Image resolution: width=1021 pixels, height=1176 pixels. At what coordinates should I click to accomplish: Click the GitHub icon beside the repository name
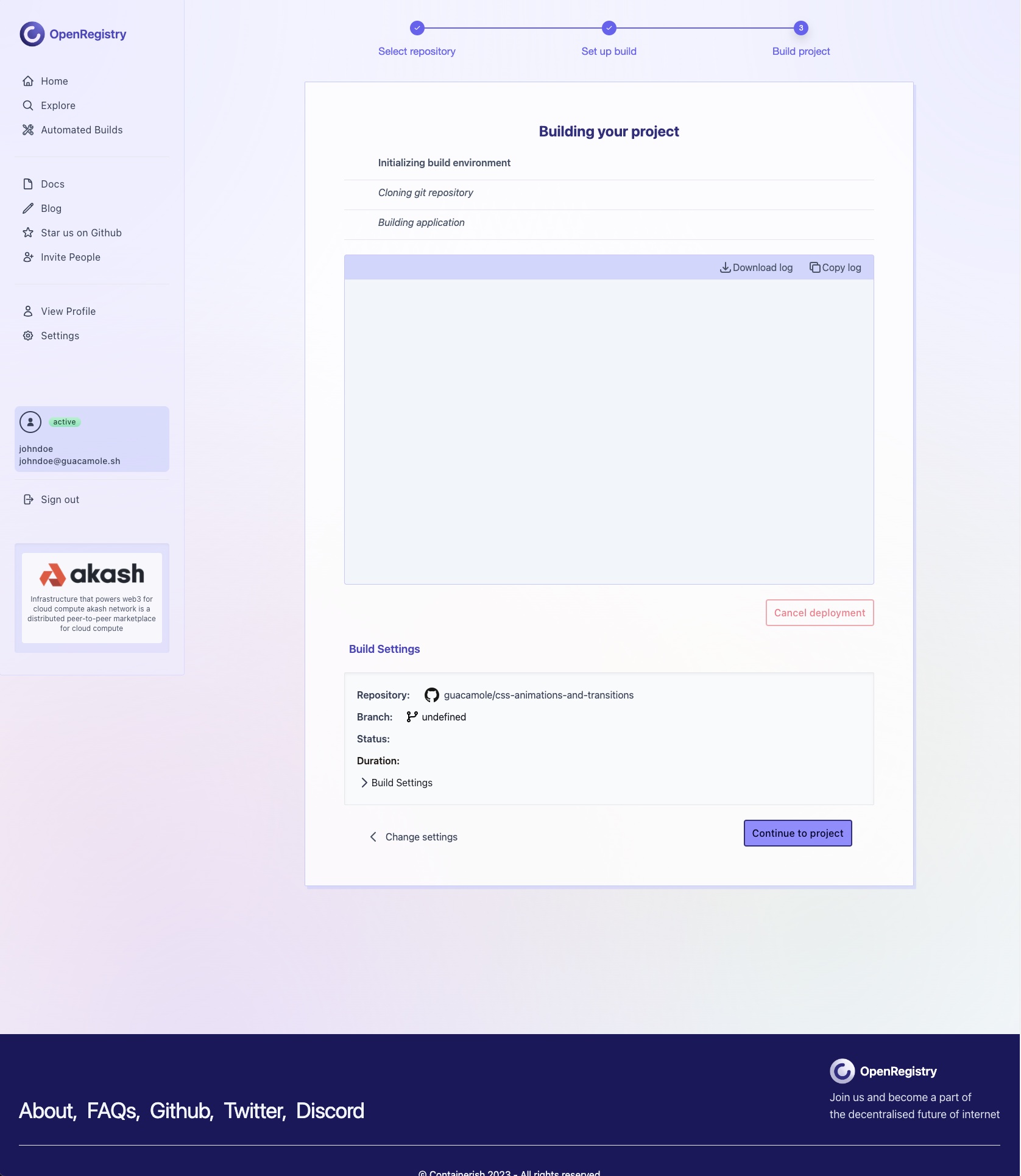click(x=431, y=695)
